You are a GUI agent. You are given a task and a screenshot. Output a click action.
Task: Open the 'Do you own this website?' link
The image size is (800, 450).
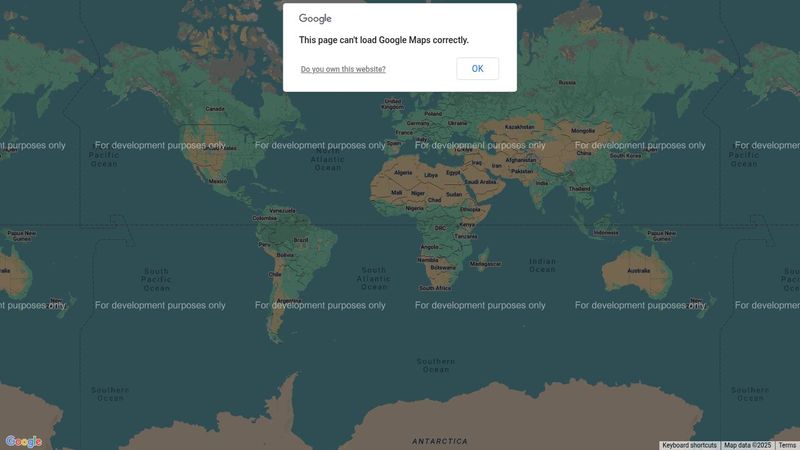point(343,70)
